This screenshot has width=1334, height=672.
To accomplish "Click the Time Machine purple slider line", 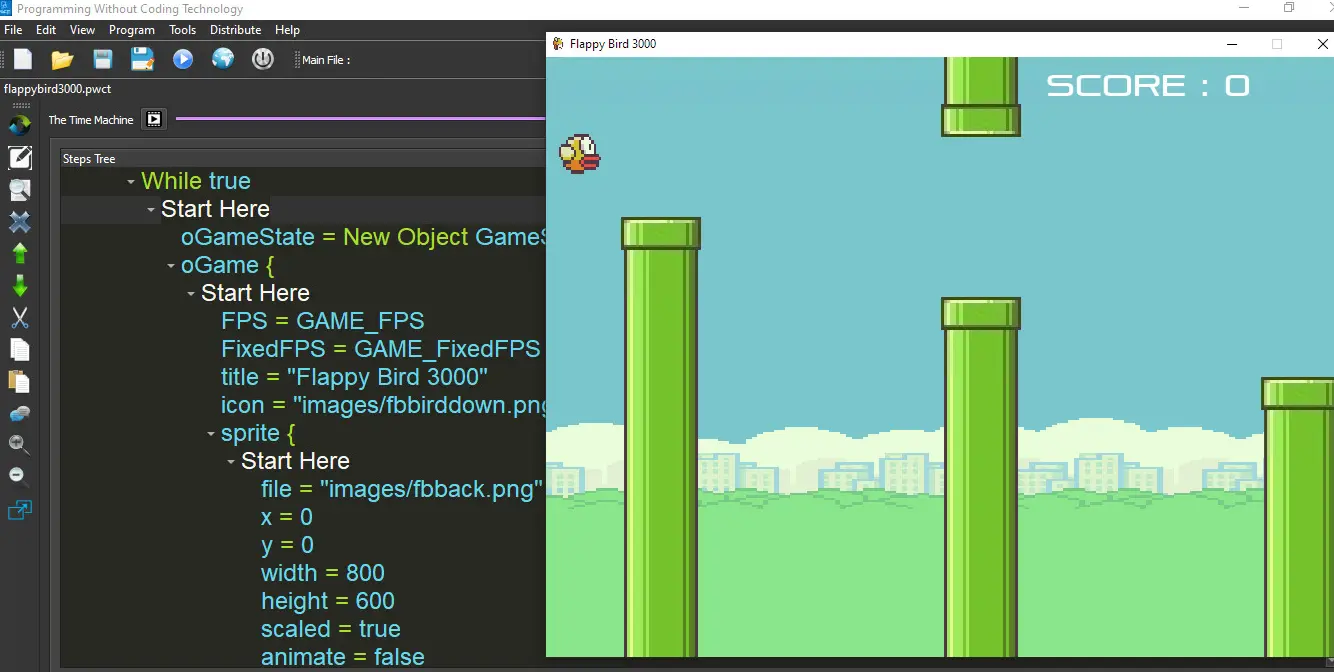I will 360,119.
